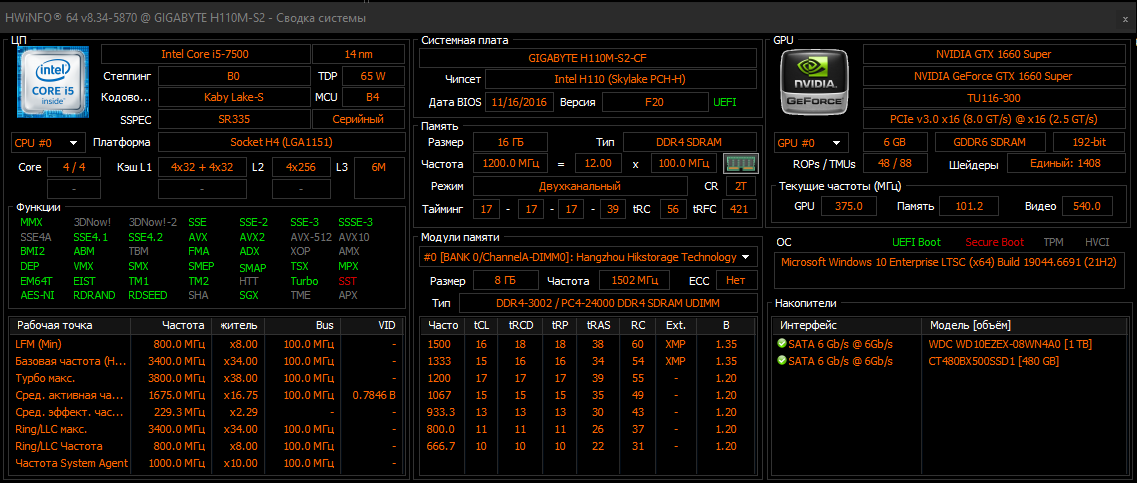Screen dimensions: 1137x483
Task: Click the 192-bit memory bus field
Action: coord(1088,142)
